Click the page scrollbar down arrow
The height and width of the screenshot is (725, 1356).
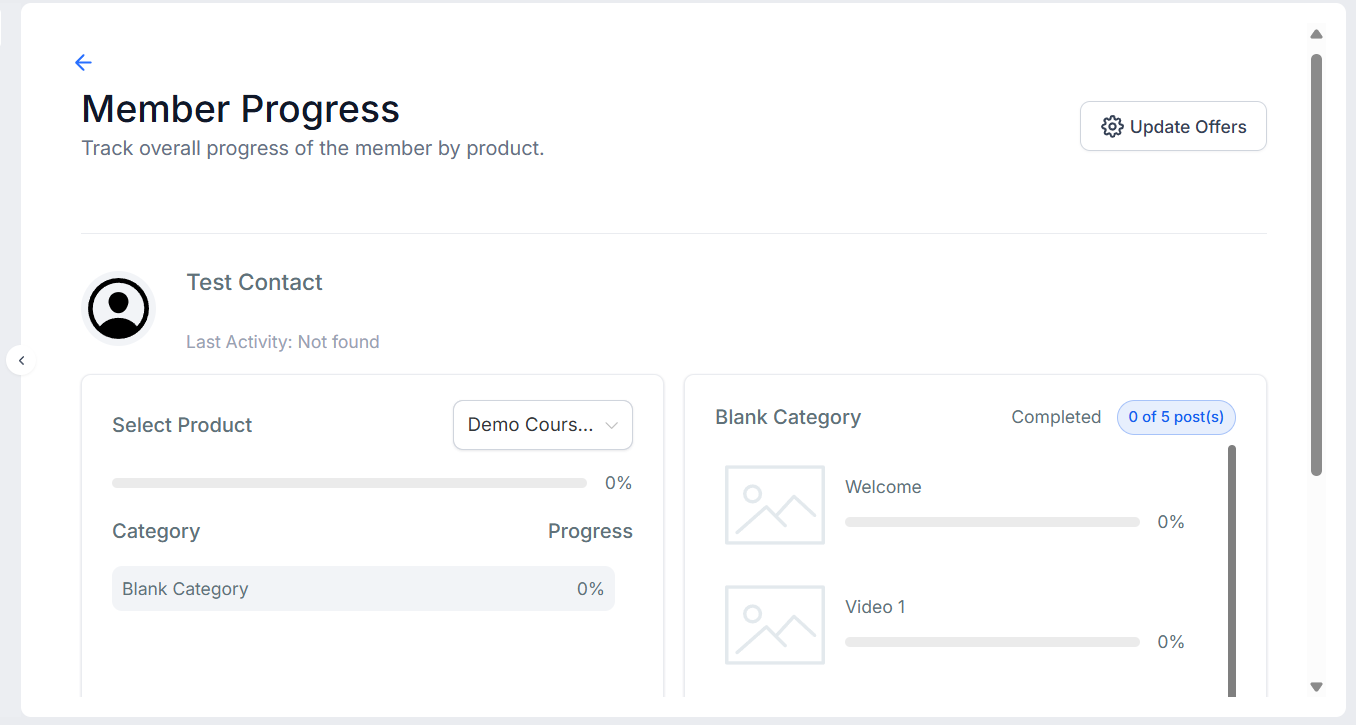point(1316,687)
